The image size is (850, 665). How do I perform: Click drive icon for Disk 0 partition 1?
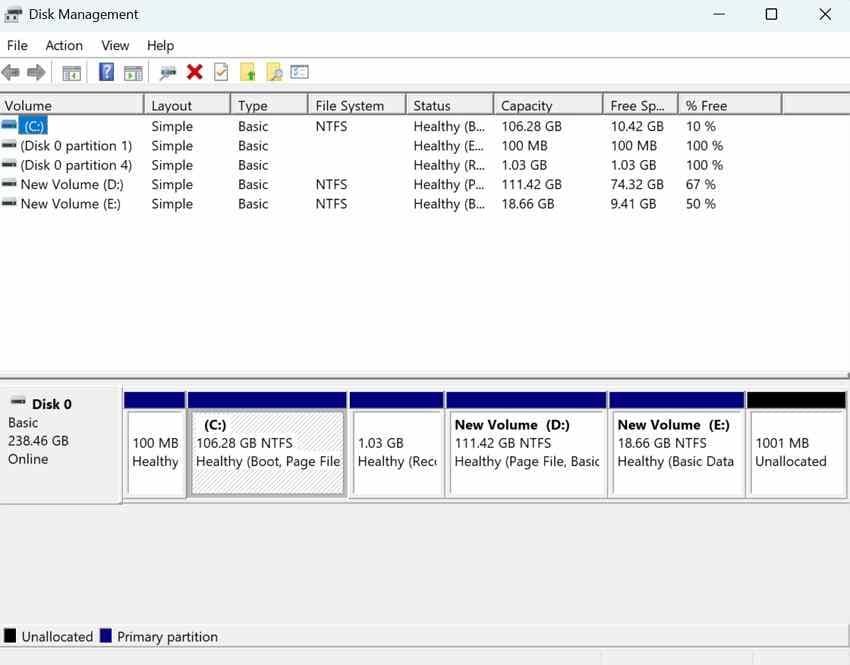pyautogui.click(x=9, y=145)
